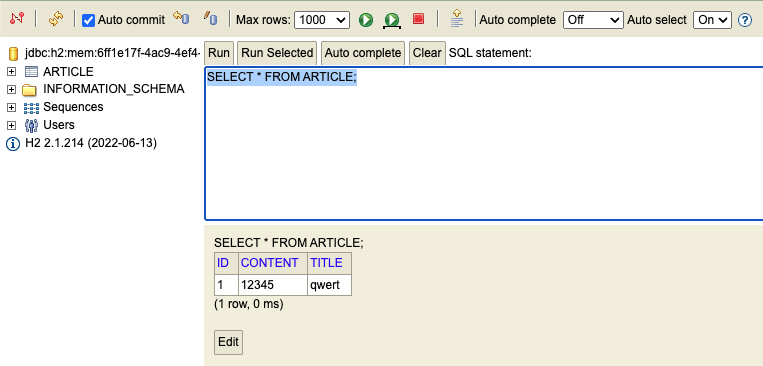Click the highlighted SELECT statement text
763x366 pixels.
pos(282,77)
